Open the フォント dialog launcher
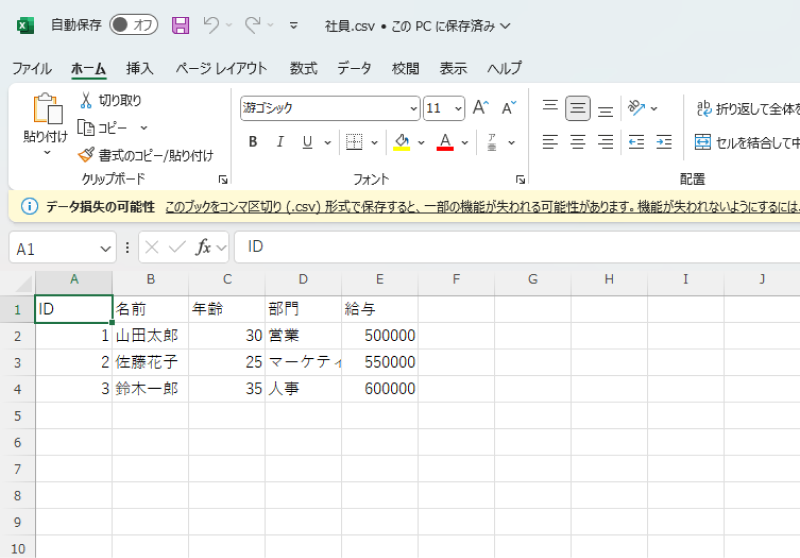Viewport: 800px width, 558px height. [x=520, y=179]
